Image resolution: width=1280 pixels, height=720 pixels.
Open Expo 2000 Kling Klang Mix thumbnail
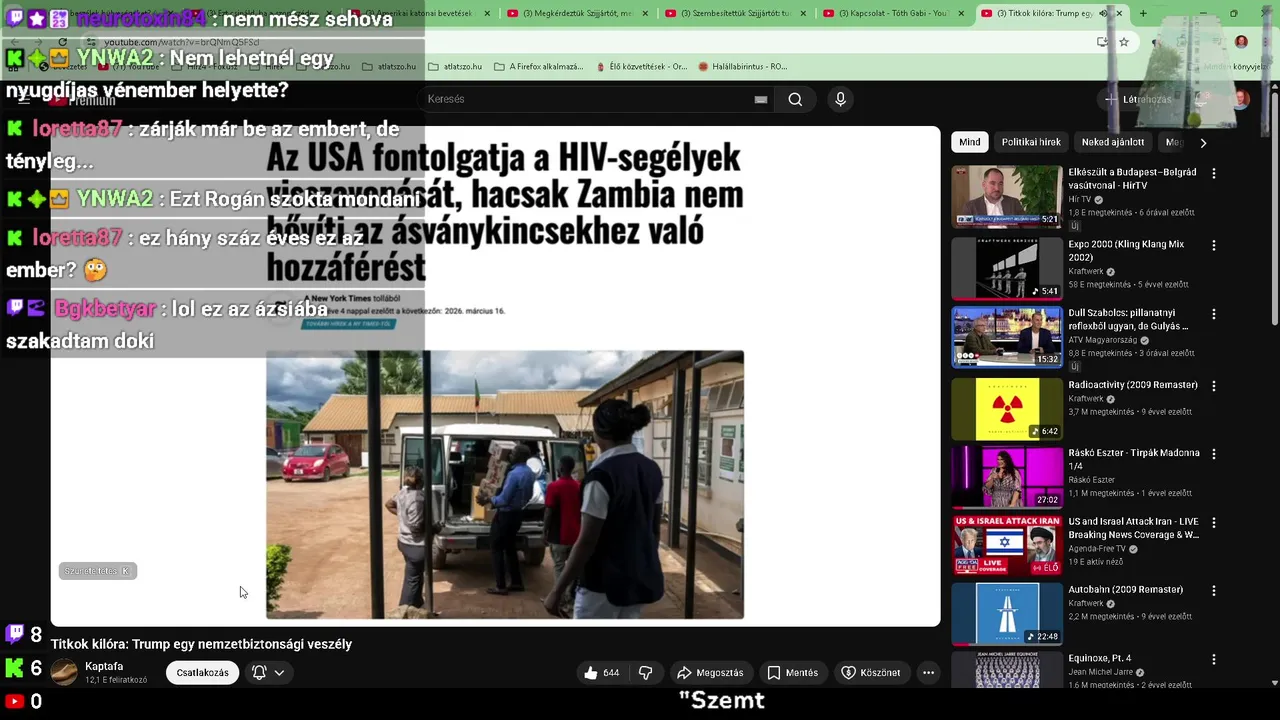pos(1007,268)
